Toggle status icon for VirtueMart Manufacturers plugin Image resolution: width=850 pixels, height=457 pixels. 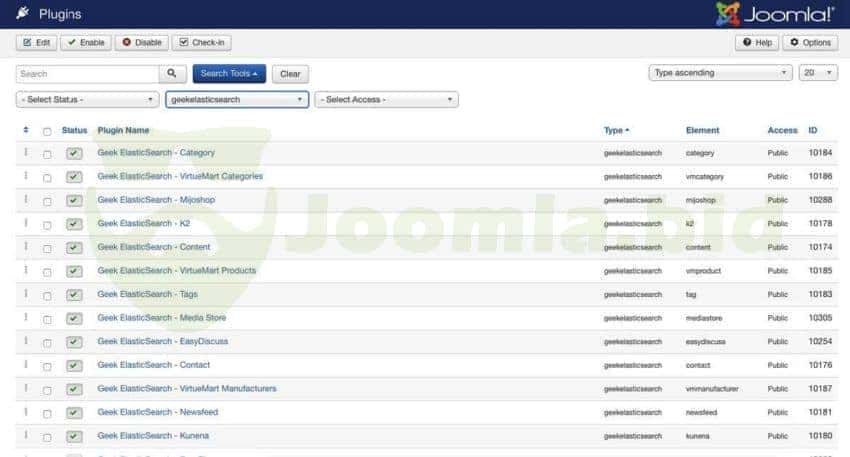74,389
